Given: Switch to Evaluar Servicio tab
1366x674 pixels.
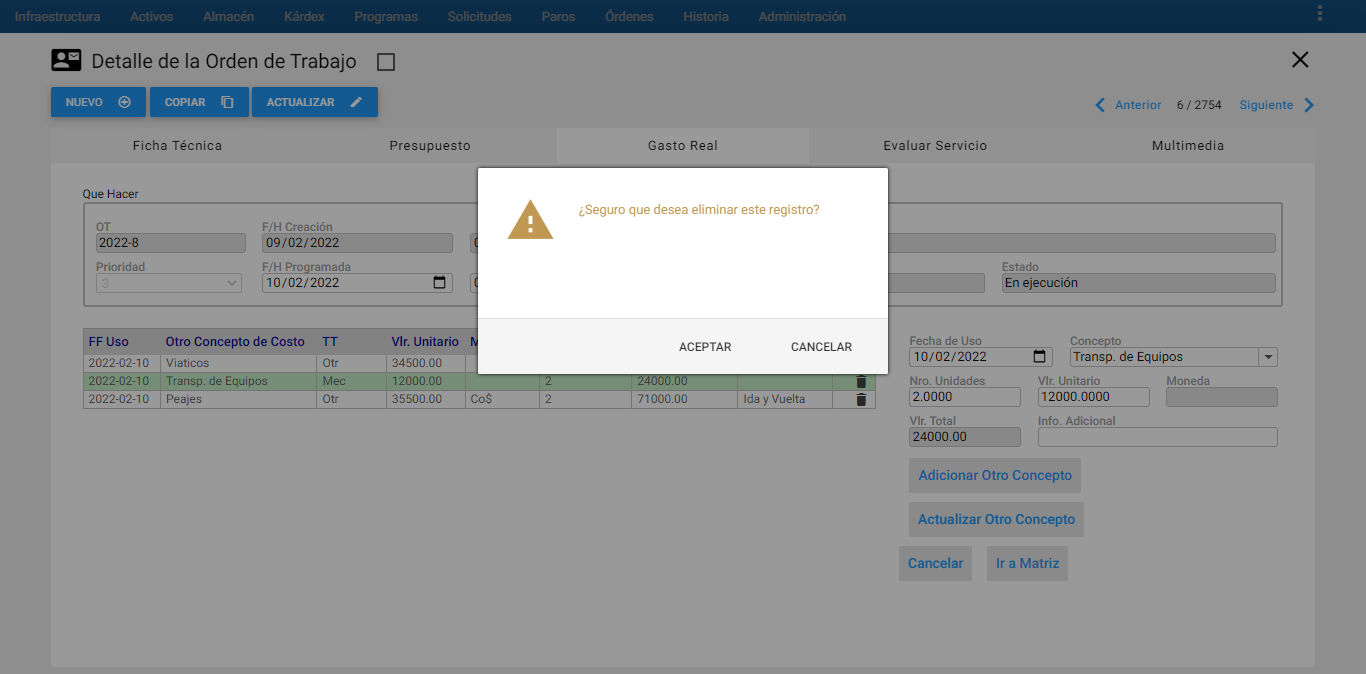Looking at the screenshot, I should (935, 145).
